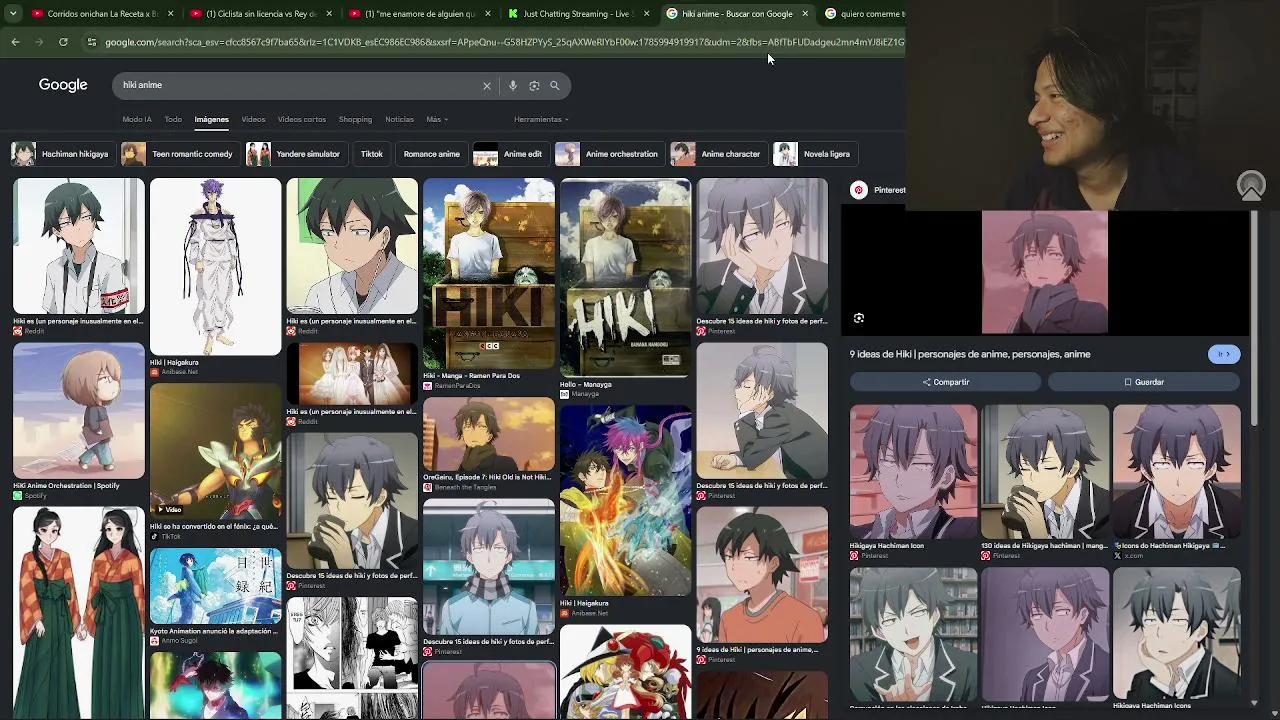This screenshot has width=1280, height=720.
Task: Expand the Herramientas dropdown
Action: coord(541,119)
